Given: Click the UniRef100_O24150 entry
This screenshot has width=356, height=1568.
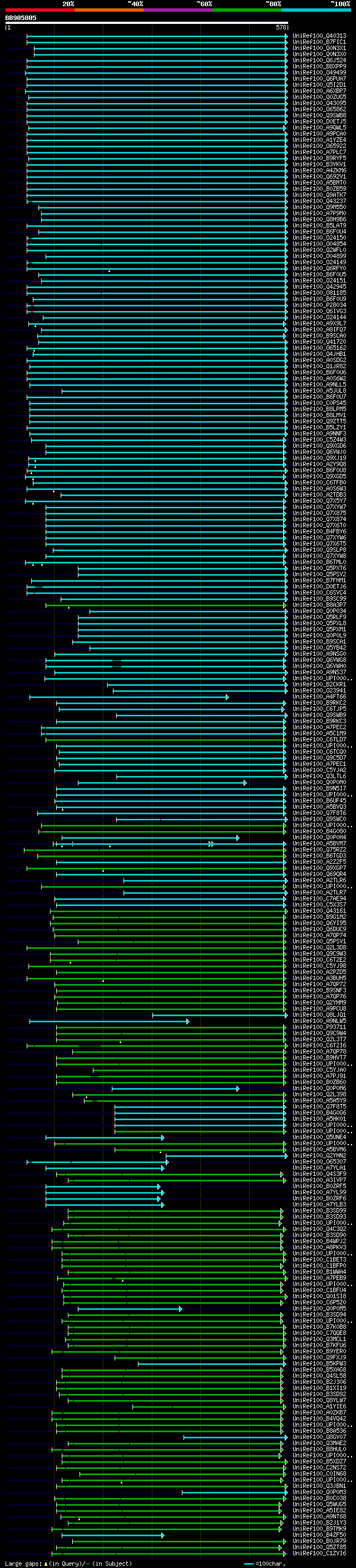Looking at the screenshot, I should pyautogui.click(x=319, y=238).
